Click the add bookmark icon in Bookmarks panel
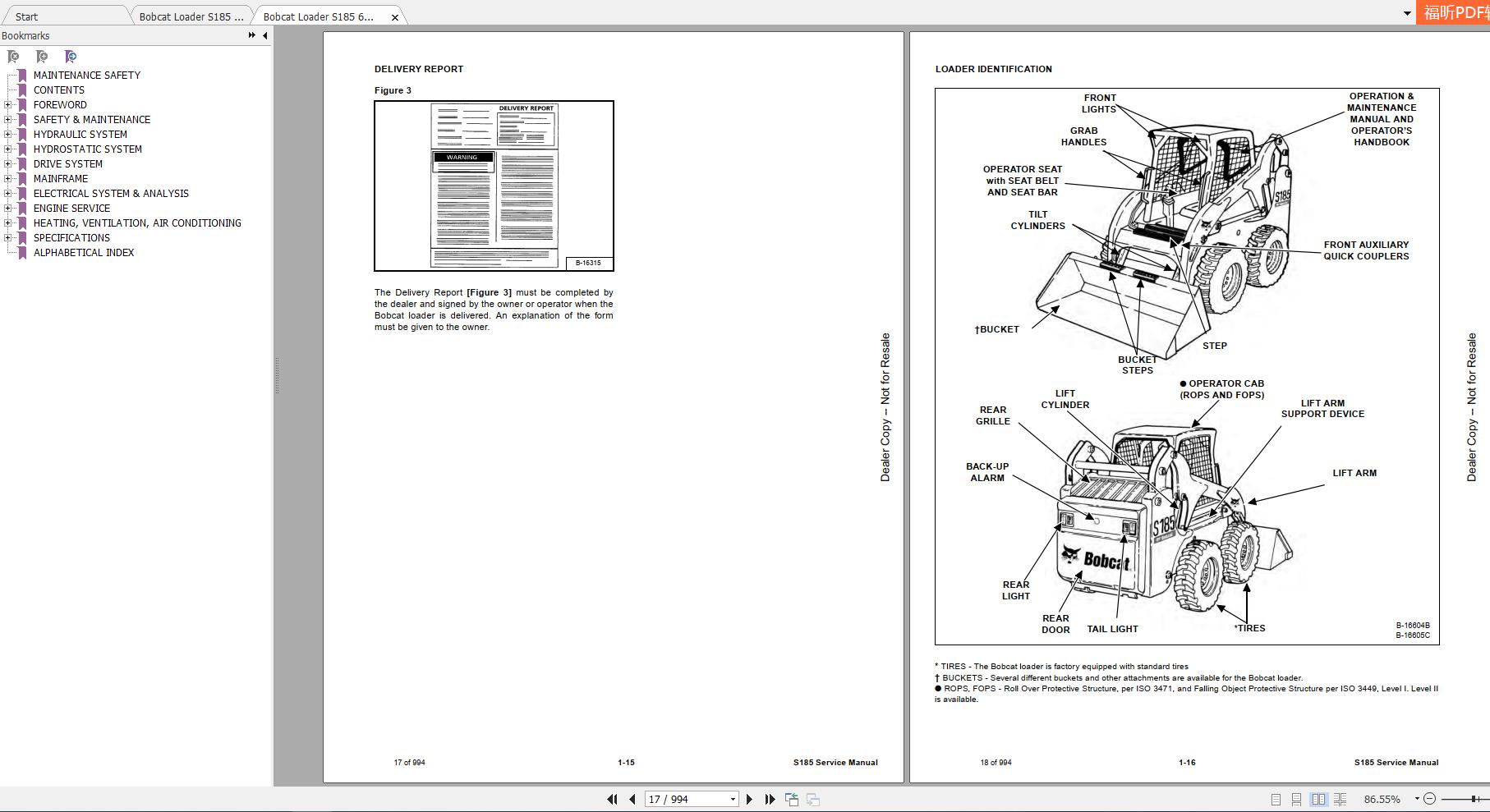 [41, 57]
